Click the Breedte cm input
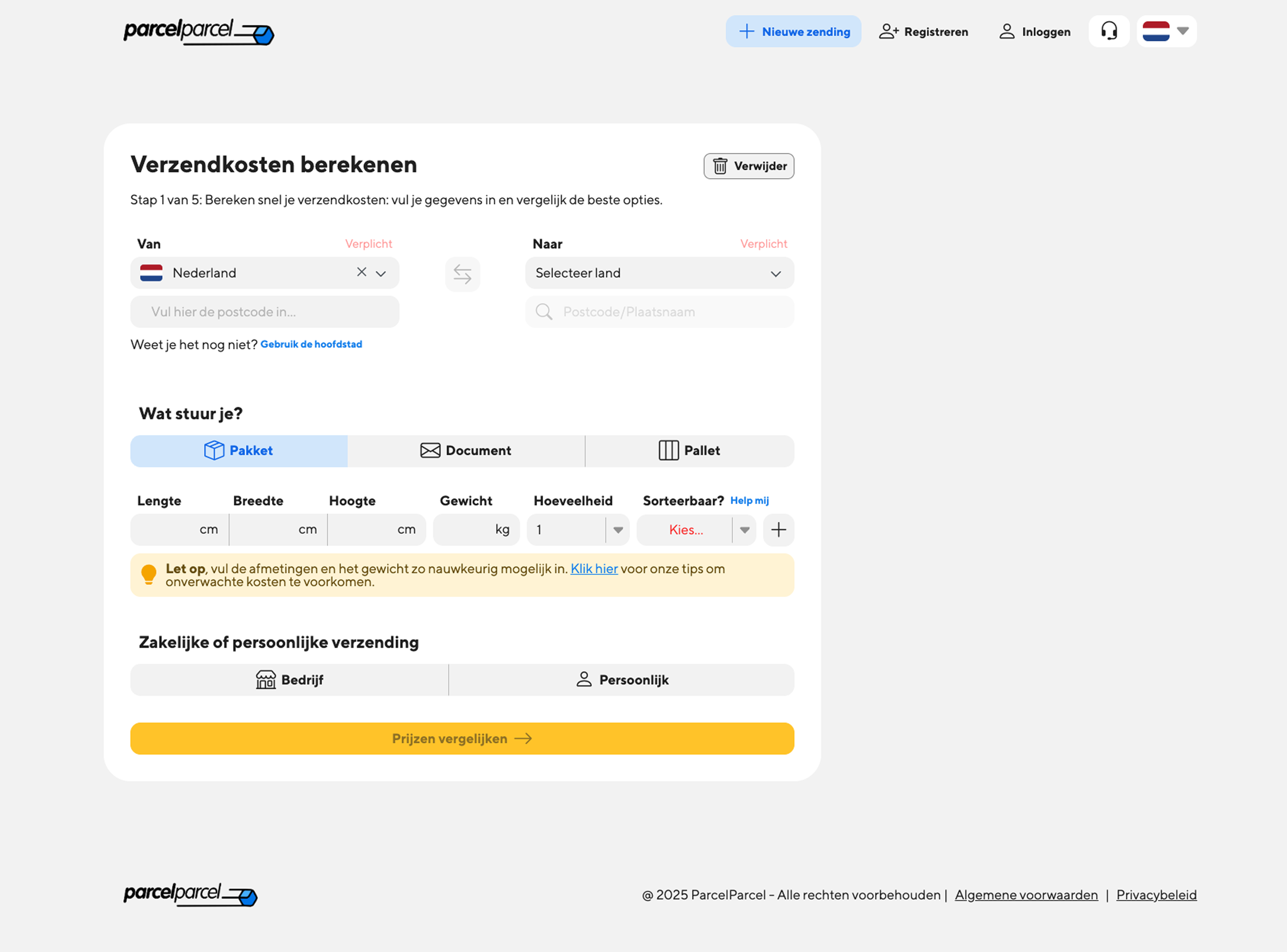Image resolution: width=1287 pixels, height=952 pixels. (278, 530)
